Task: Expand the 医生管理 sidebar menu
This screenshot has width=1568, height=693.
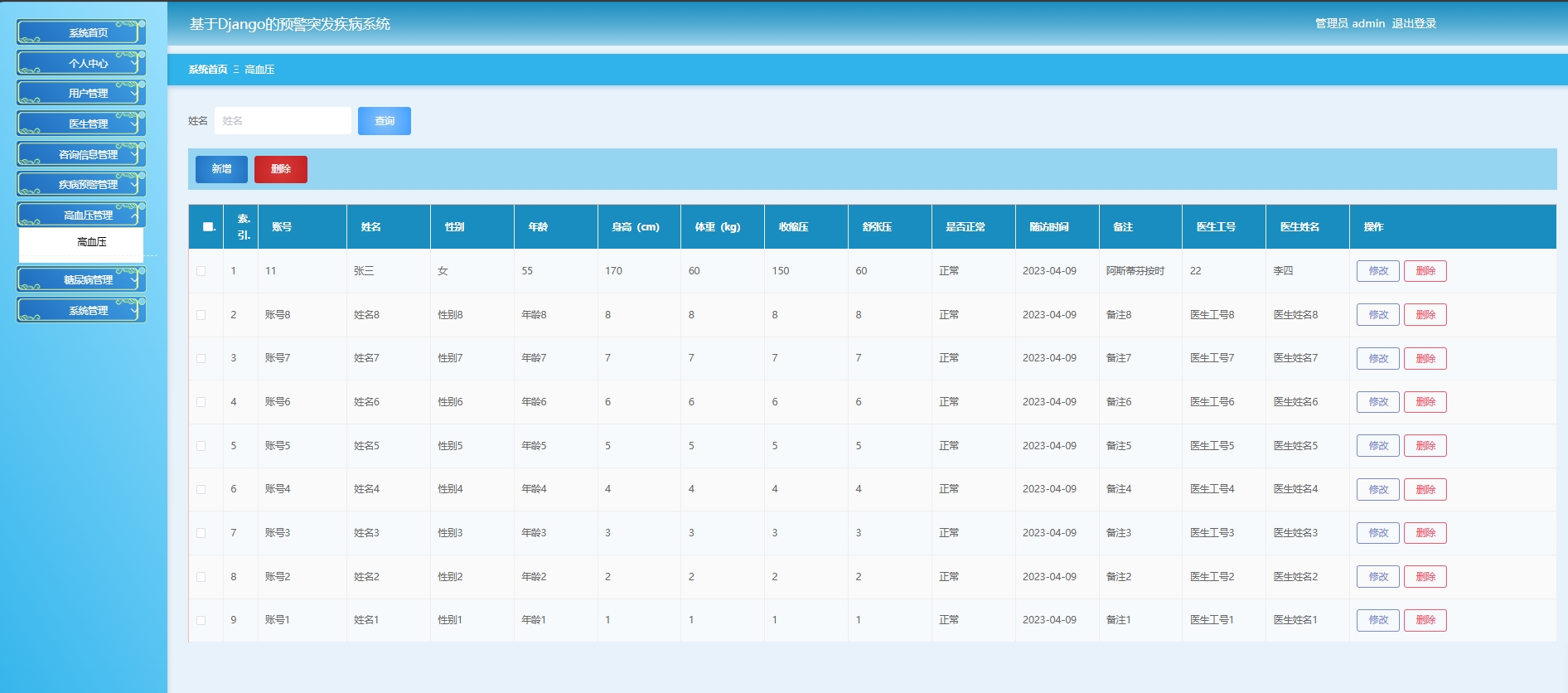Action: 81,124
